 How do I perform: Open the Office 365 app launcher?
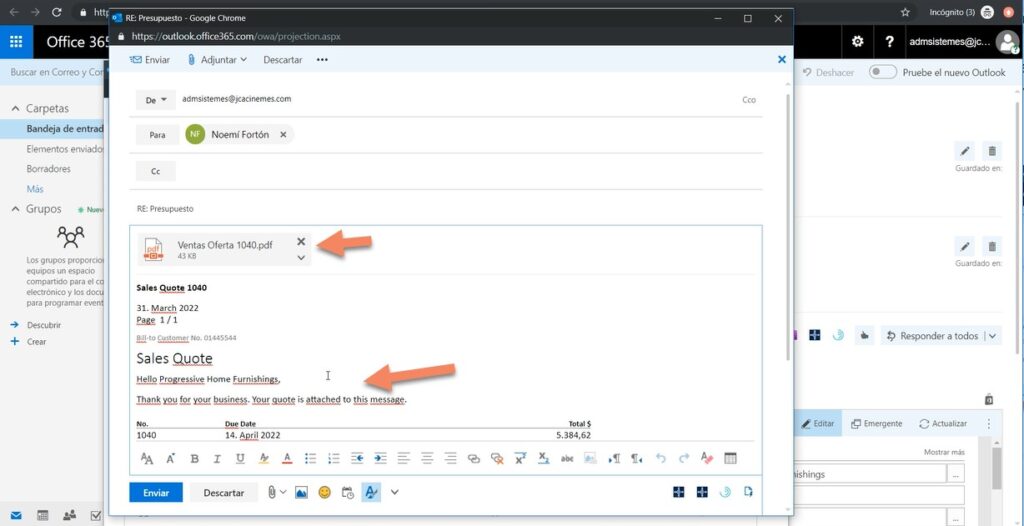pos(16,41)
